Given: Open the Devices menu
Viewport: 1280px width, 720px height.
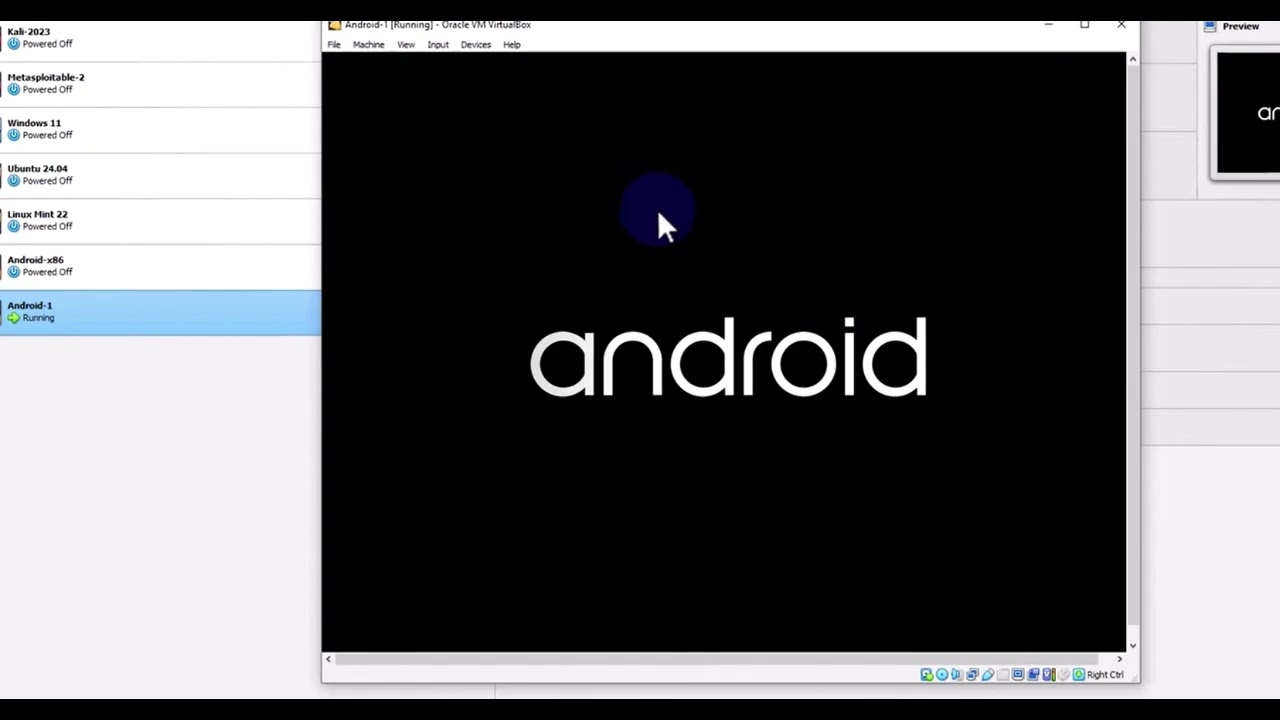Looking at the screenshot, I should point(476,45).
